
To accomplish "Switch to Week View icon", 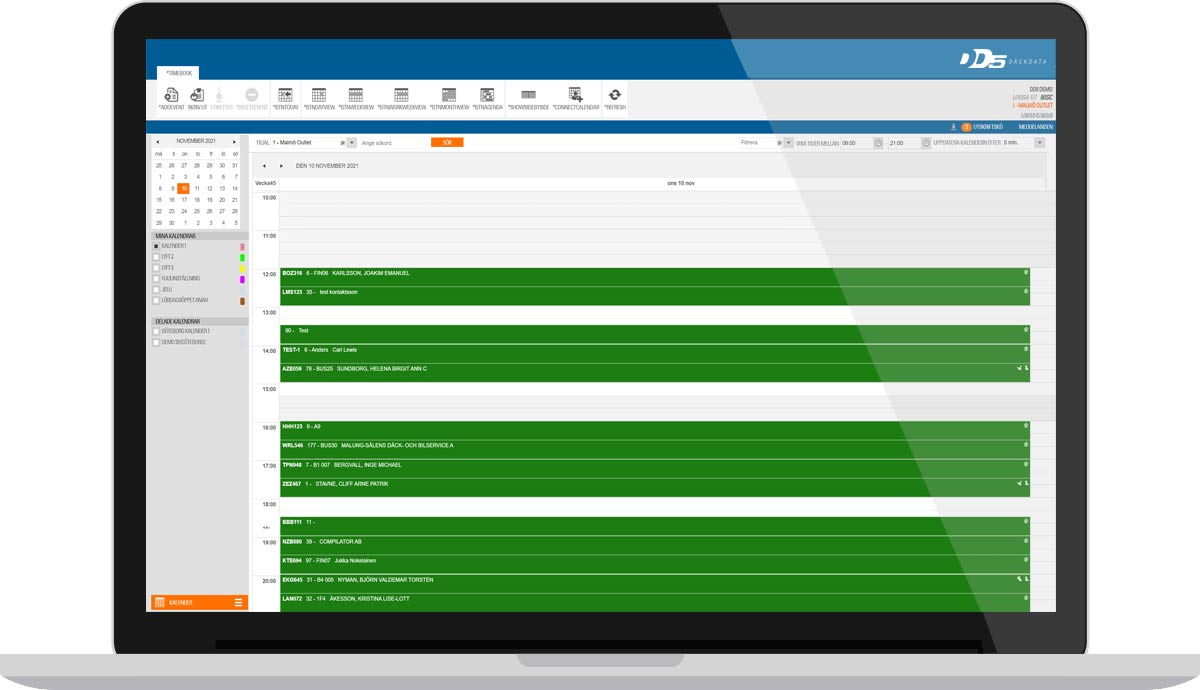I will click(x=355, y=96).
